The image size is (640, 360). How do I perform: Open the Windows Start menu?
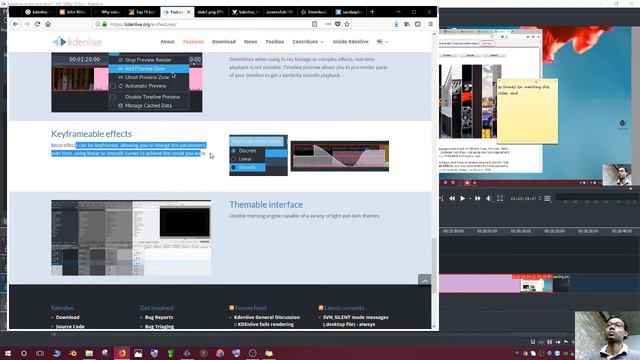tap(8, 353)
